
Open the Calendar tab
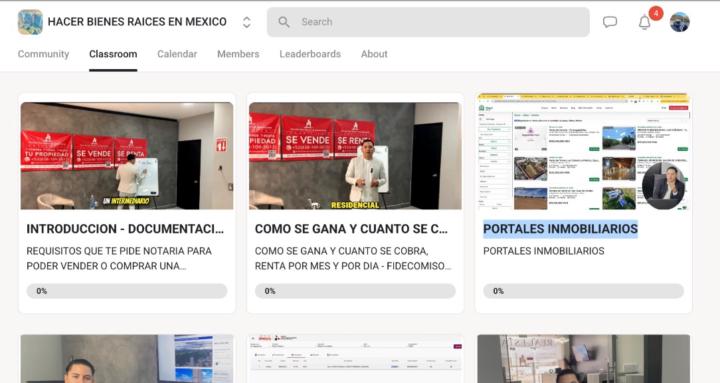point(177,54)
